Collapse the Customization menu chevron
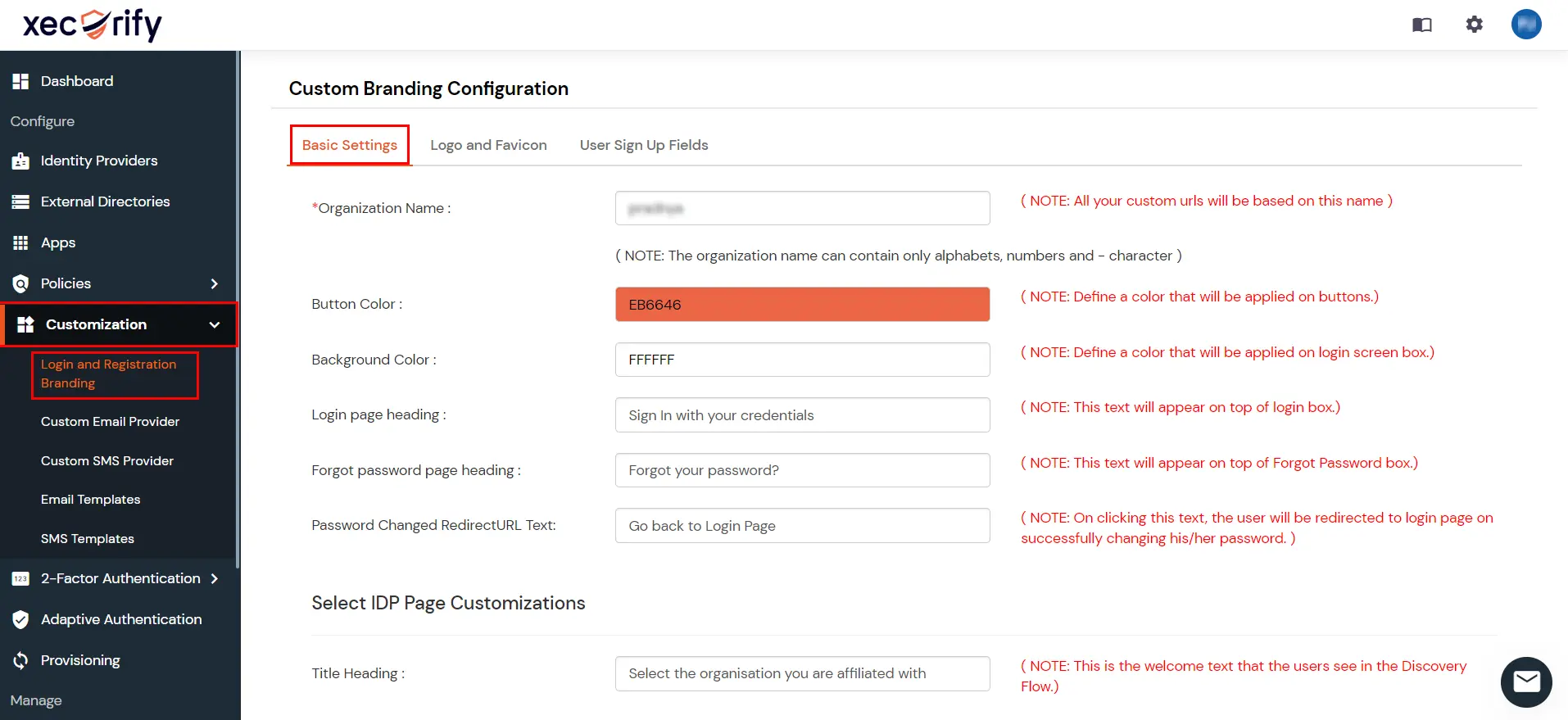The height and width of the screenshot is (720, 1568). (215, 324)
